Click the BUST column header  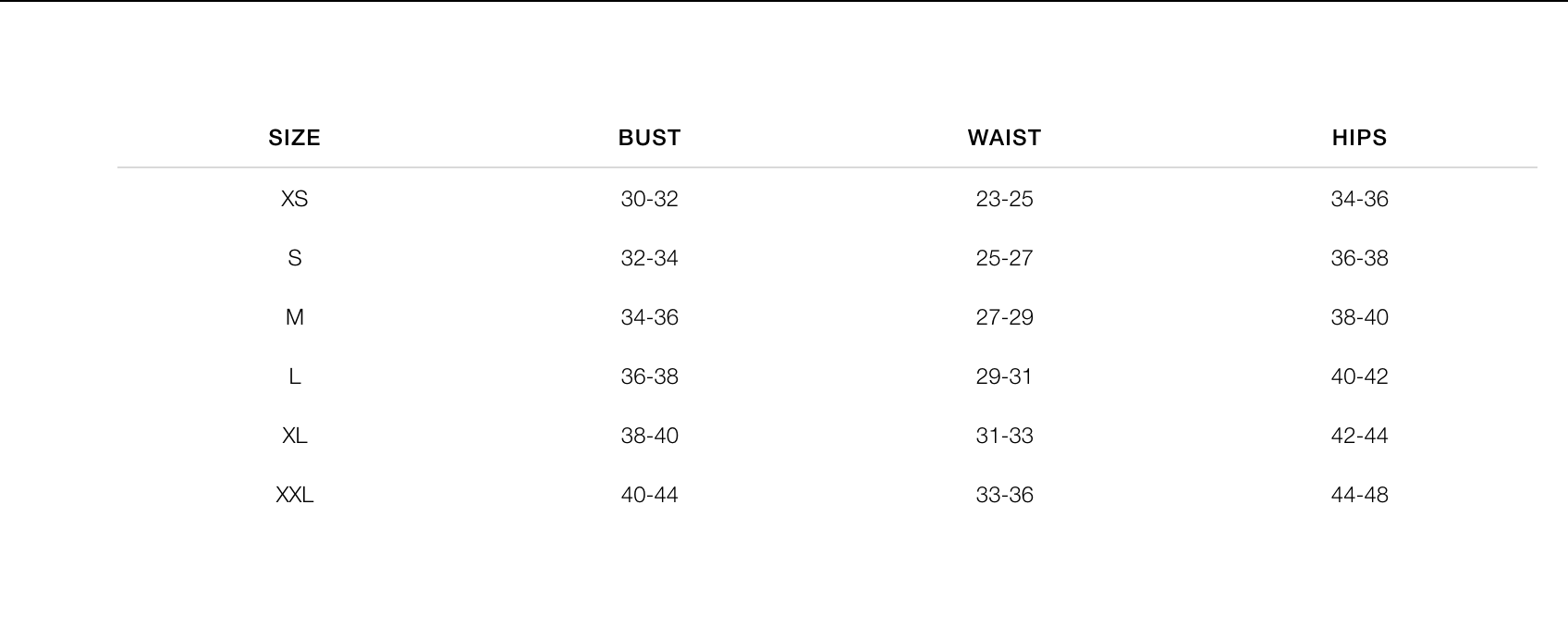[x=649, y=138]
